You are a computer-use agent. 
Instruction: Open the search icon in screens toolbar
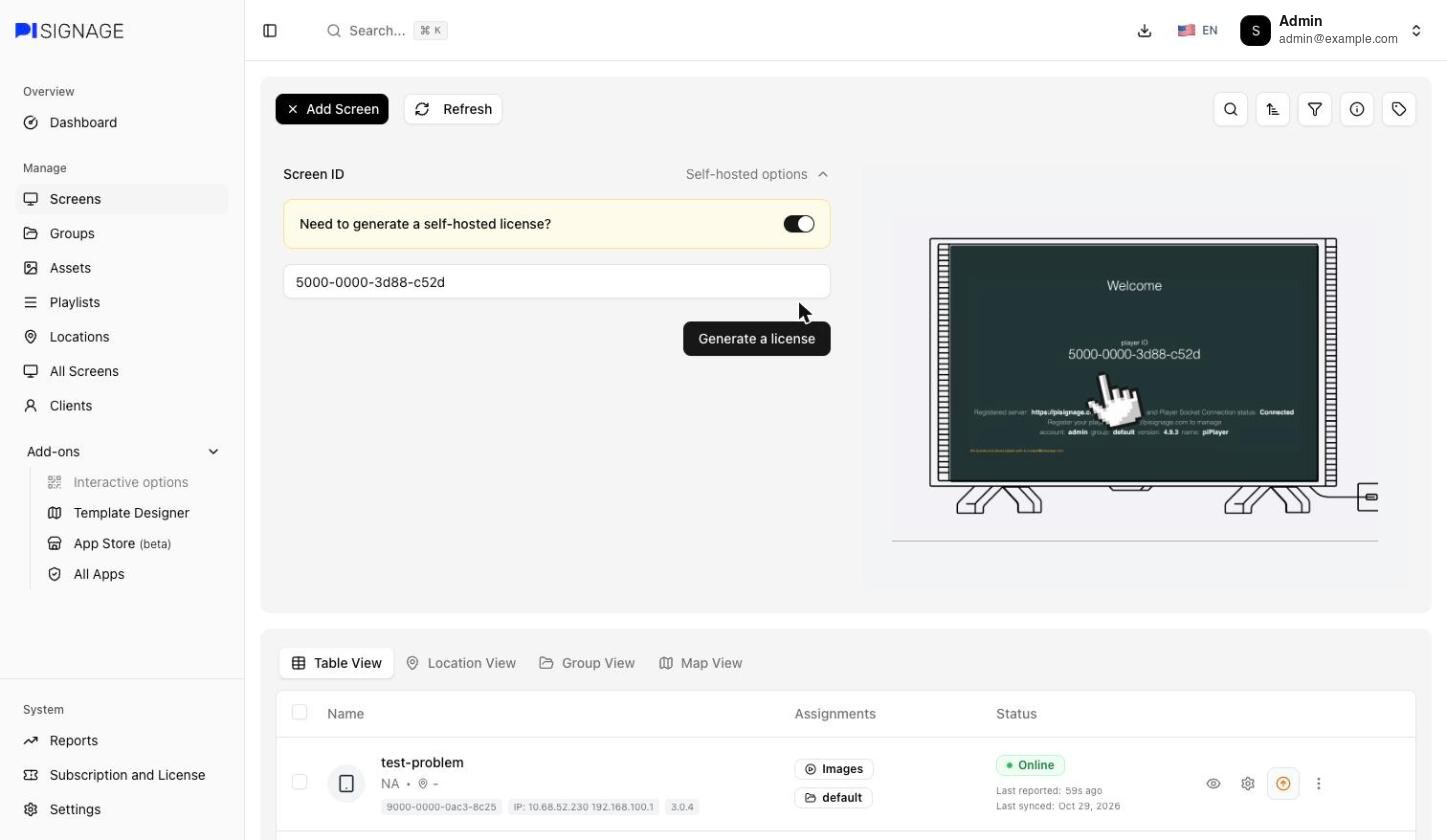point(1231,109)
